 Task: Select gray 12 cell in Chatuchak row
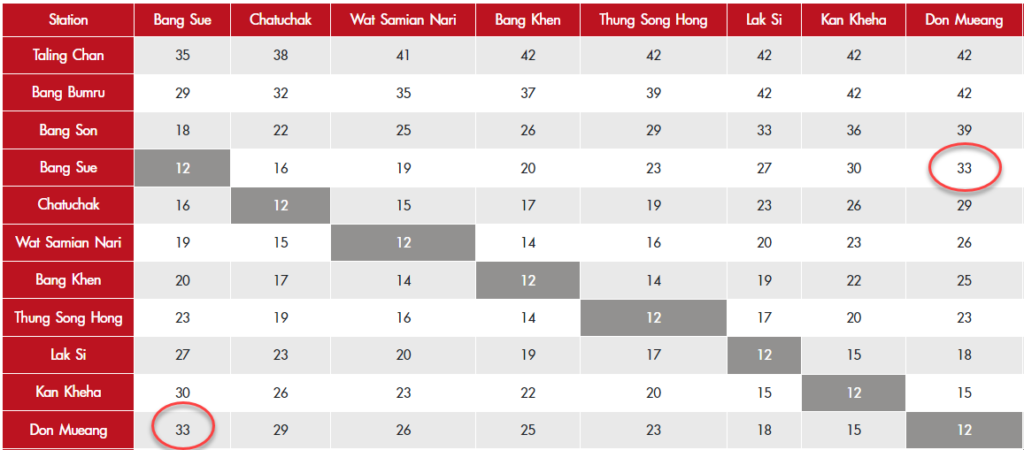click(281, 205)
